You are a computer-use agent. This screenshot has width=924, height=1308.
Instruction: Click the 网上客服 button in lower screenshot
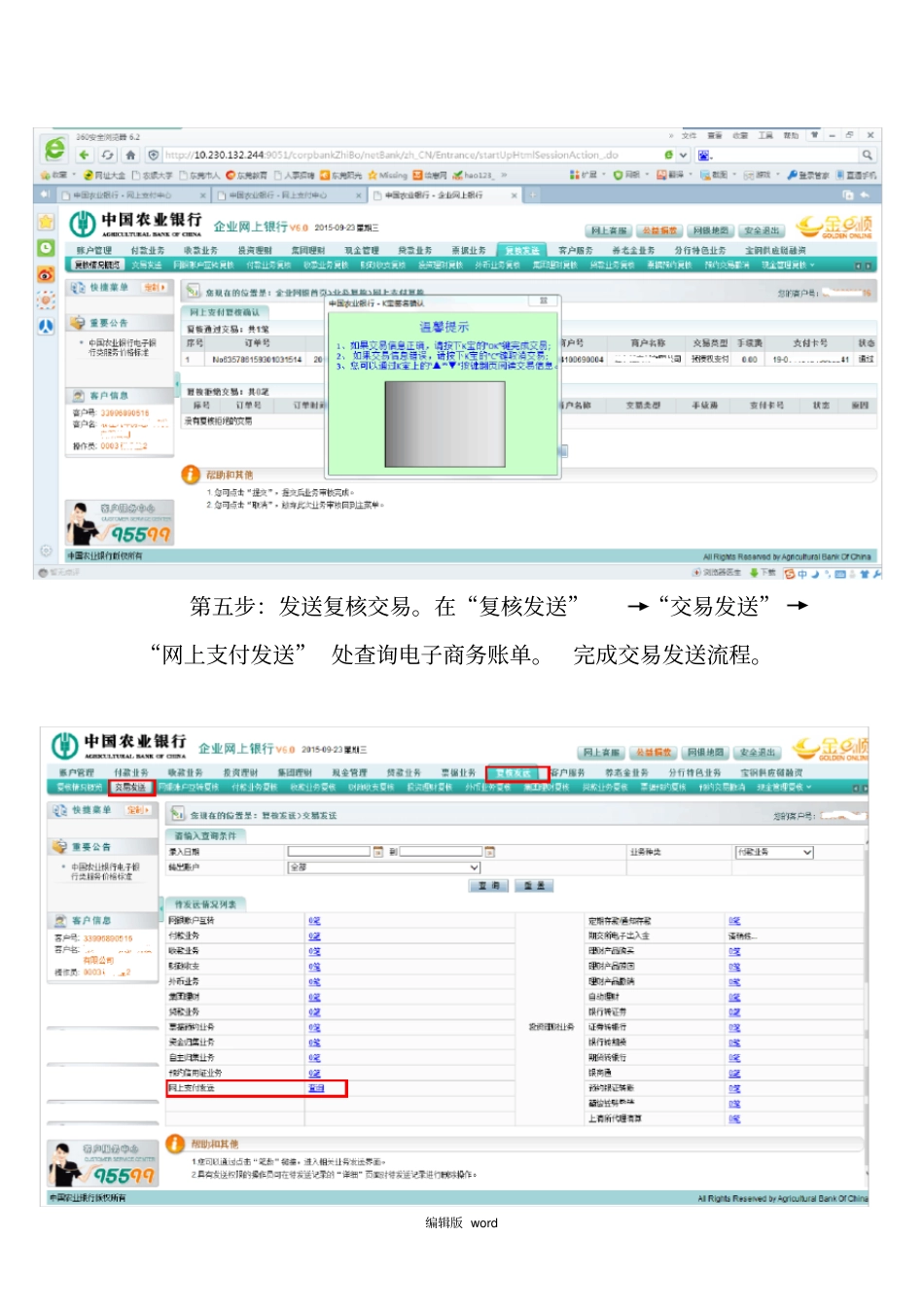pyautogui.click(x=601, y=752)
